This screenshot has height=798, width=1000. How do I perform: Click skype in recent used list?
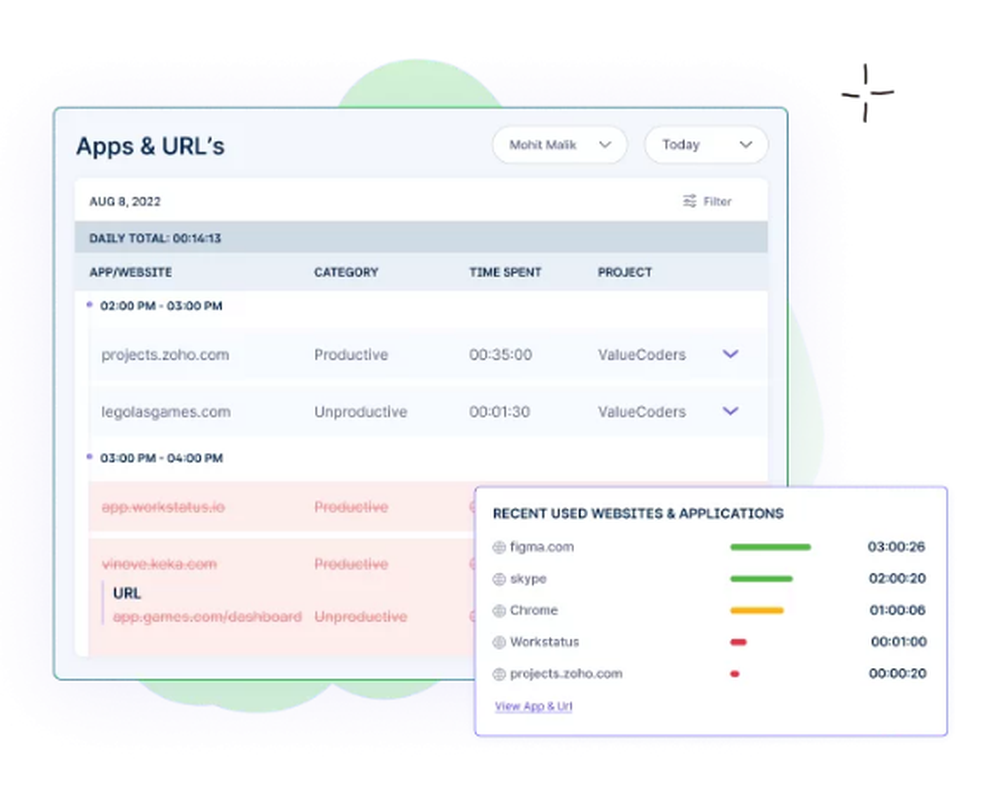528,579
